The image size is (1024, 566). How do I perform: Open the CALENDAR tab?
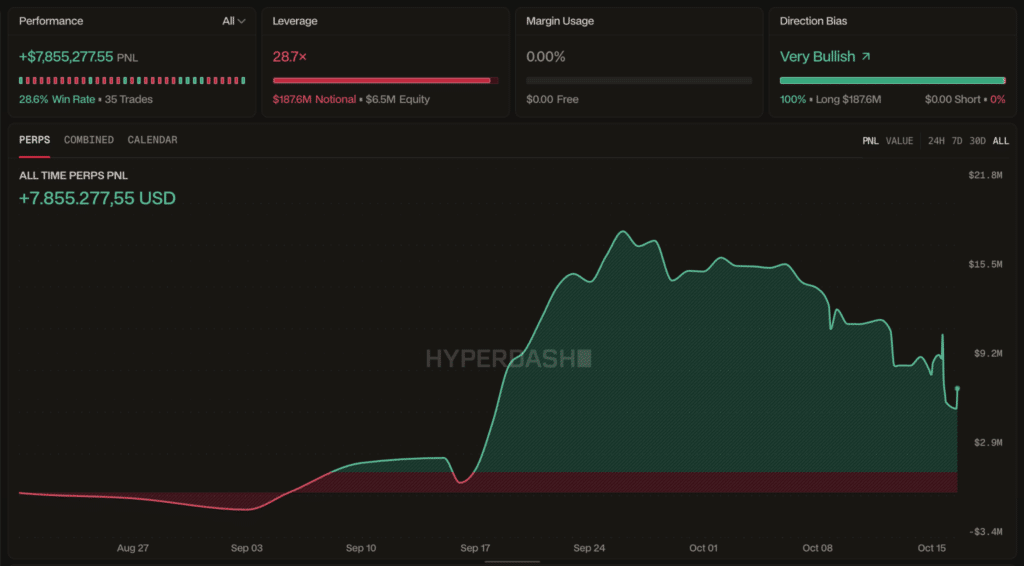point(152,140)
